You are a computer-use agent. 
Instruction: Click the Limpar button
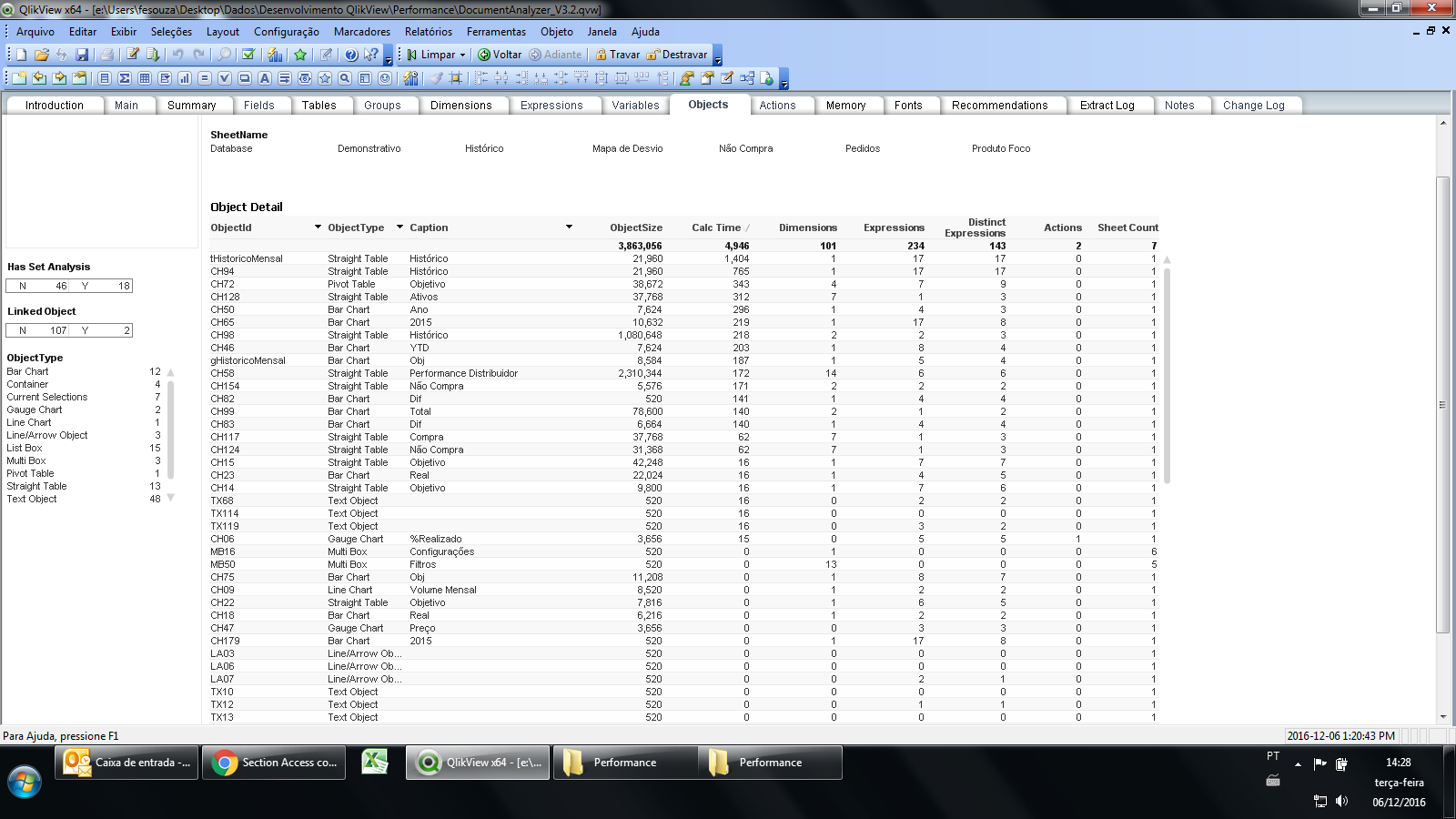pyautogui.click(x=430, y=55)
